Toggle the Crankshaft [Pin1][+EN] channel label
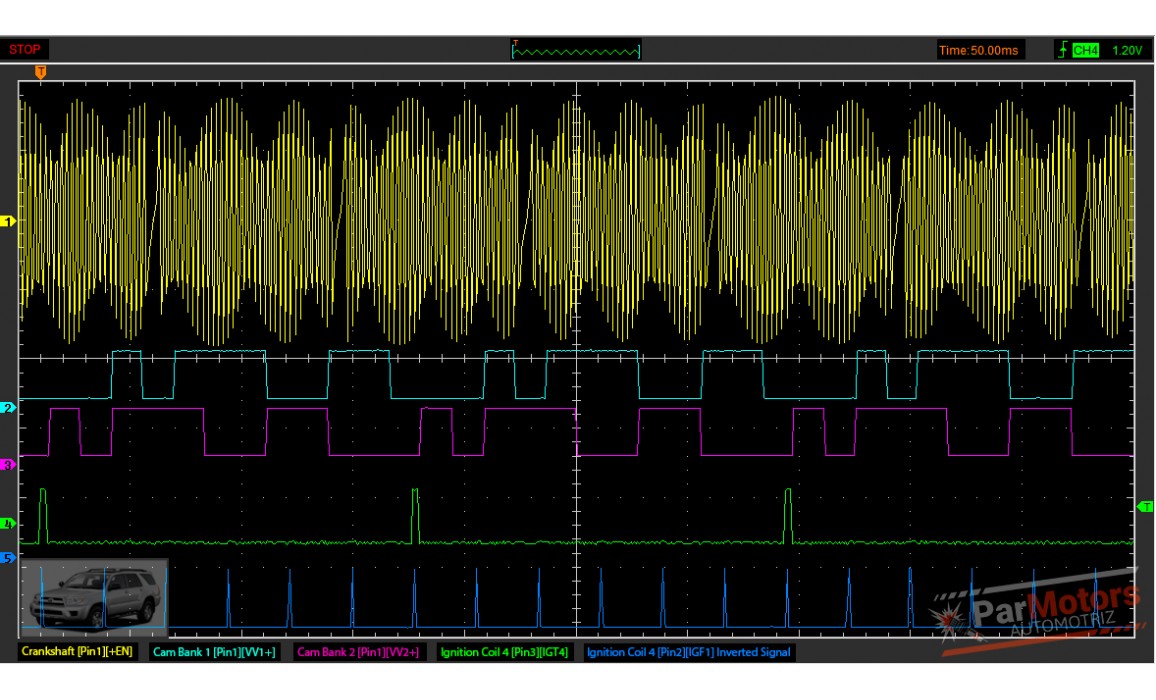1156x700 pixels. click(80, 652)
